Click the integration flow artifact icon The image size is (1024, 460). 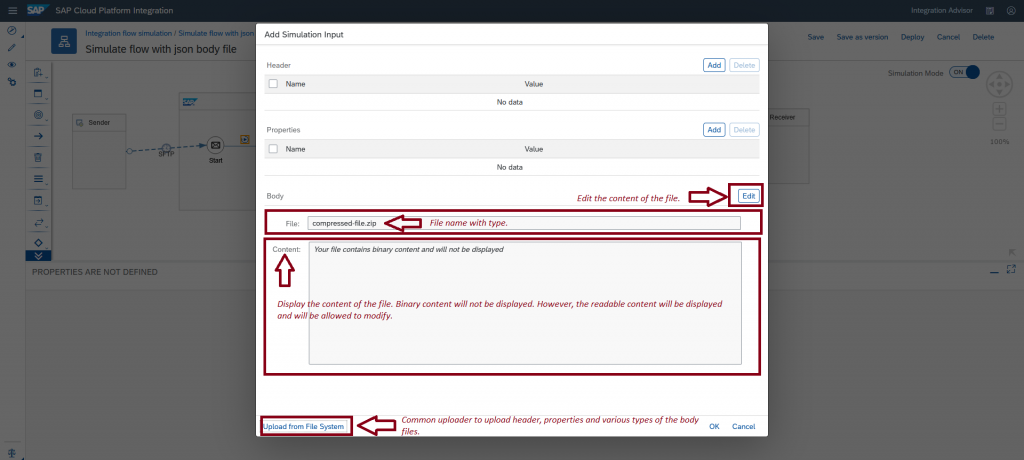[x=64, y=41]
